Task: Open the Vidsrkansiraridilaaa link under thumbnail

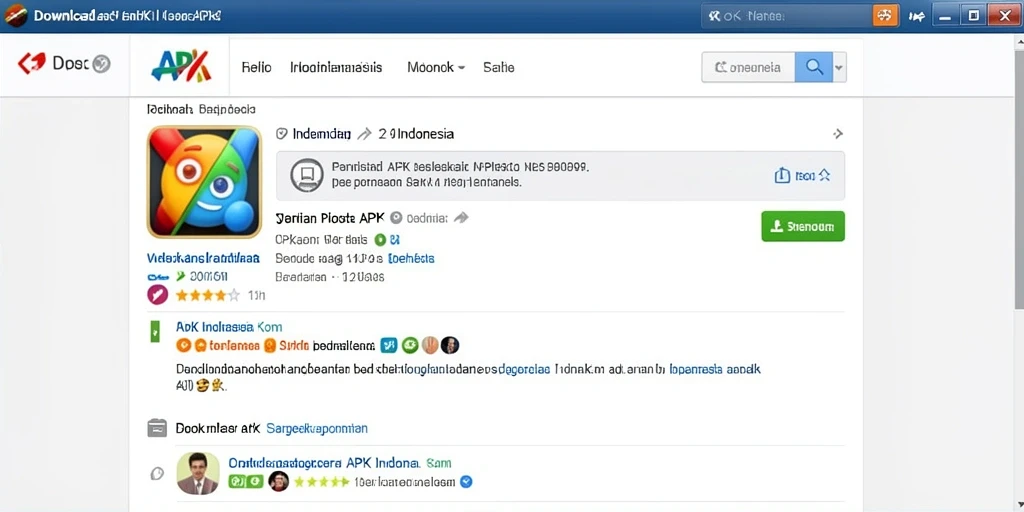Action: (x=204, y=258)
